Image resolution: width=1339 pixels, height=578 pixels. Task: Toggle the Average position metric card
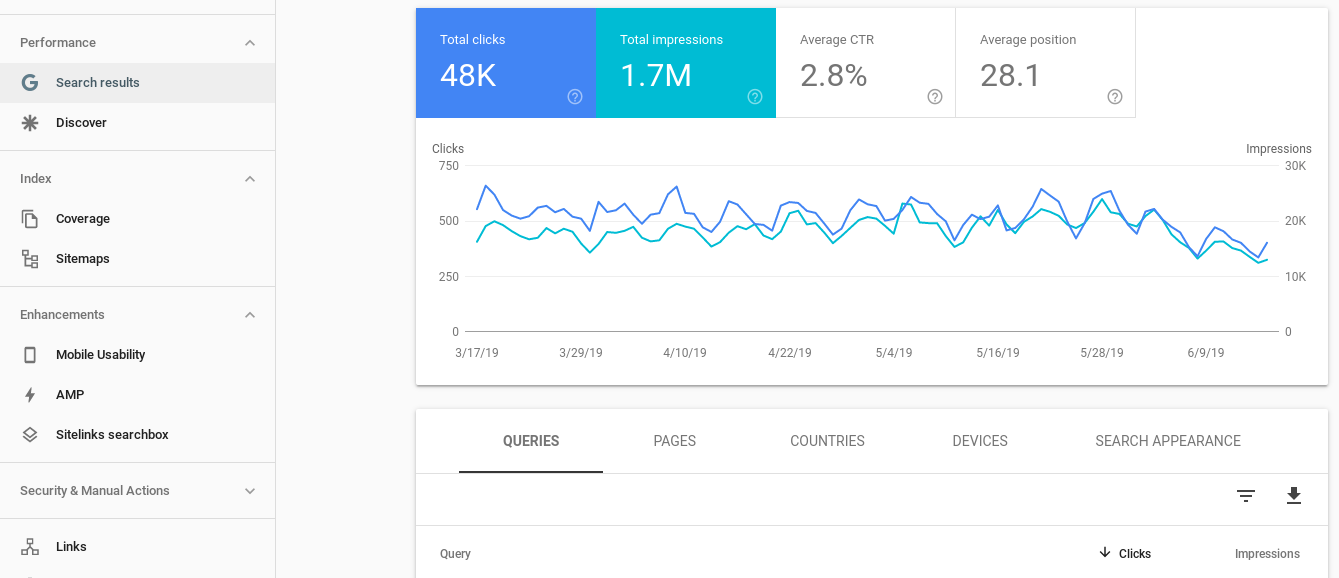(1045, 62)
